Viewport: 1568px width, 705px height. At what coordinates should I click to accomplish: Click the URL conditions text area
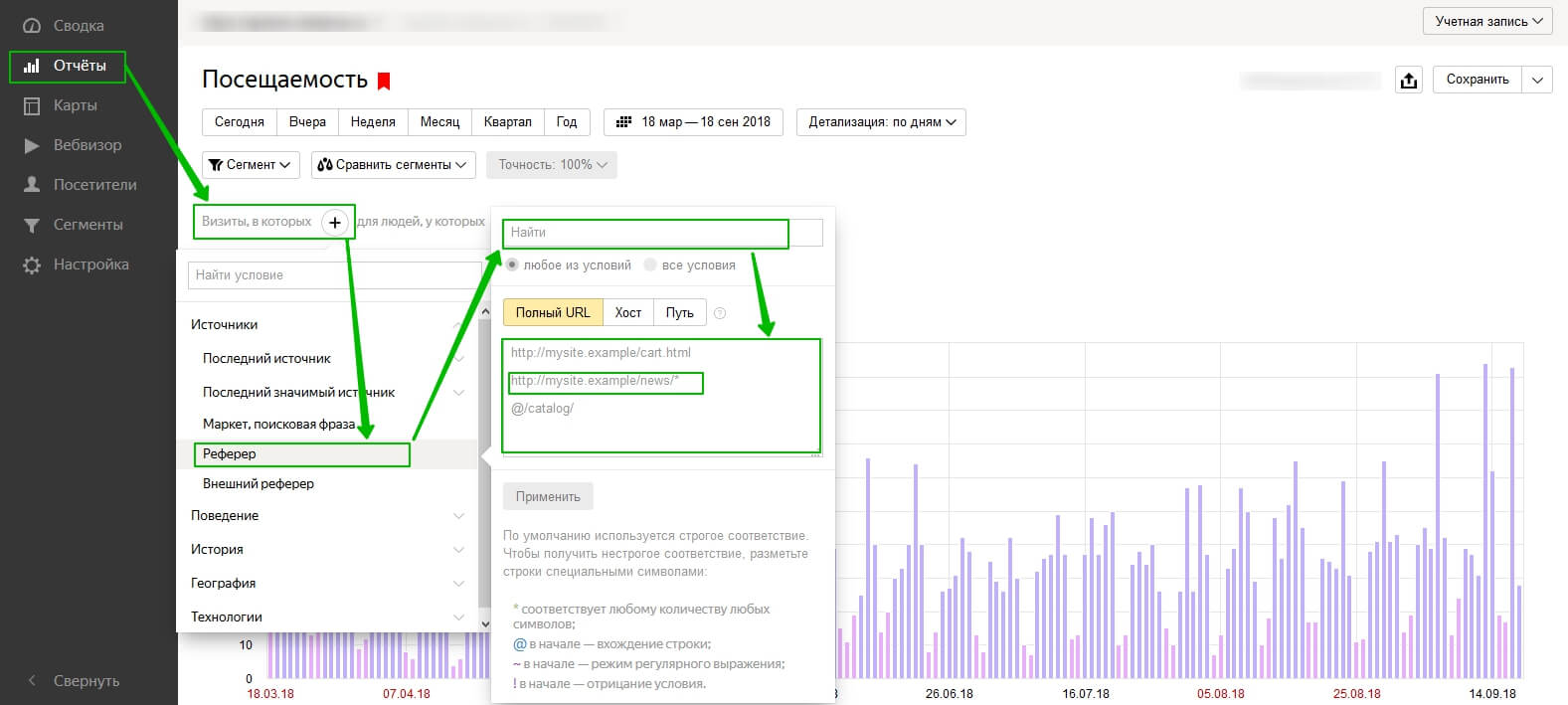pos(663,398)
